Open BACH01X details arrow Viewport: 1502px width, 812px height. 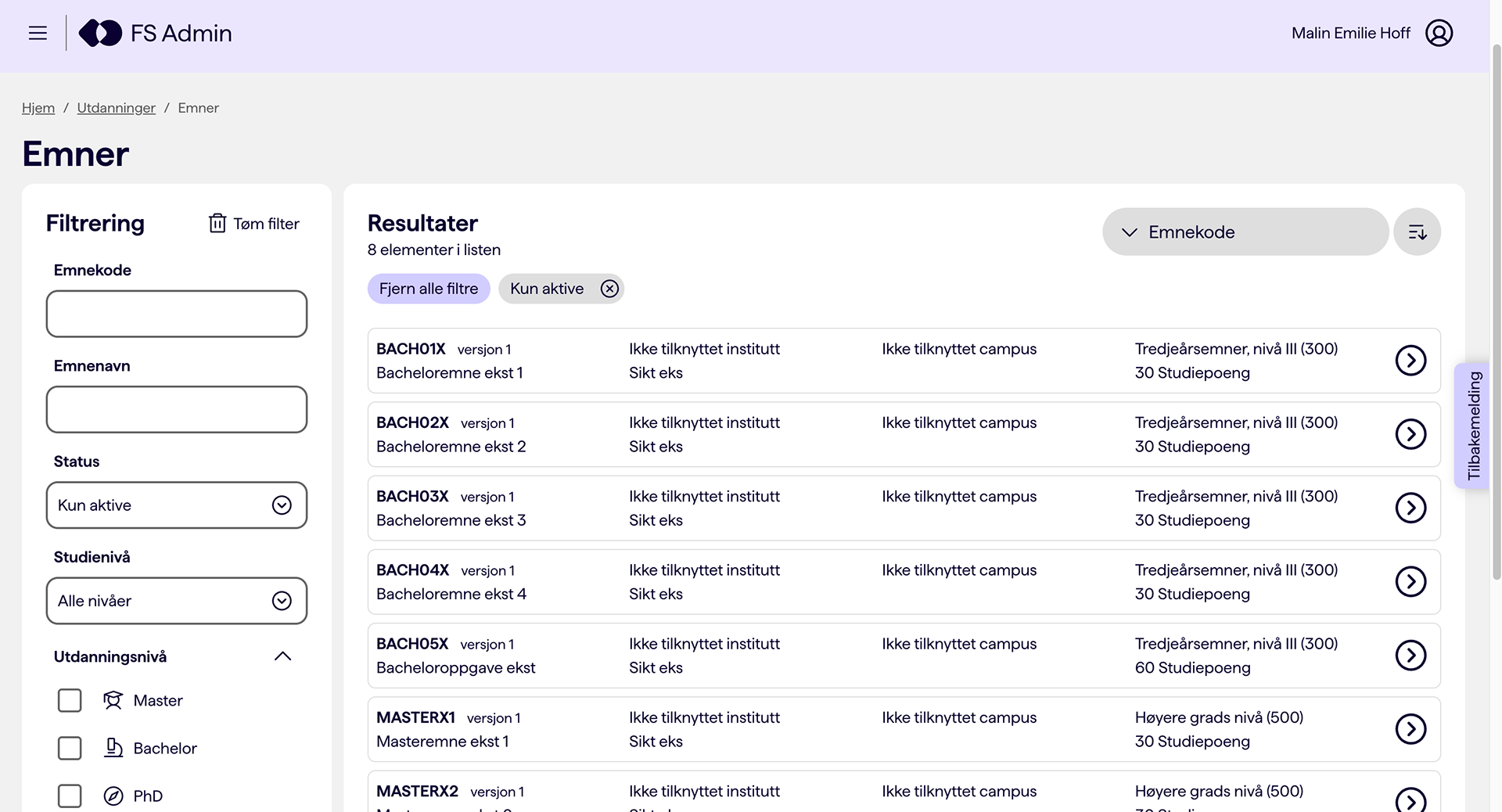(1410, 361)
